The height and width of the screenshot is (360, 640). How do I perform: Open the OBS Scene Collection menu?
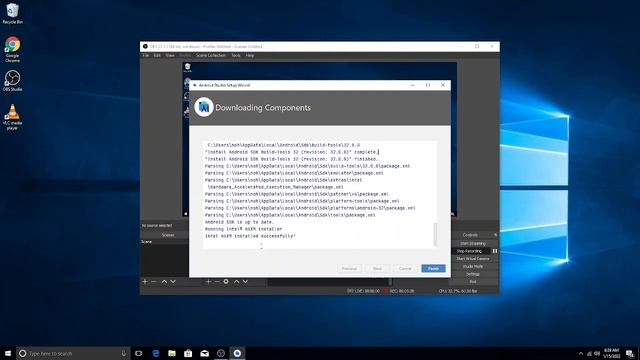pyautogui.click(x=211, y=56)
